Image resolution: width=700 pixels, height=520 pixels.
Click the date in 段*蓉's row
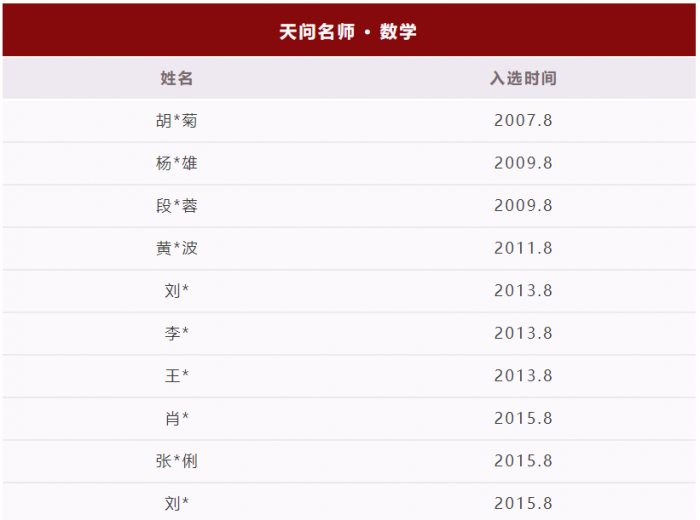[523, 206]
